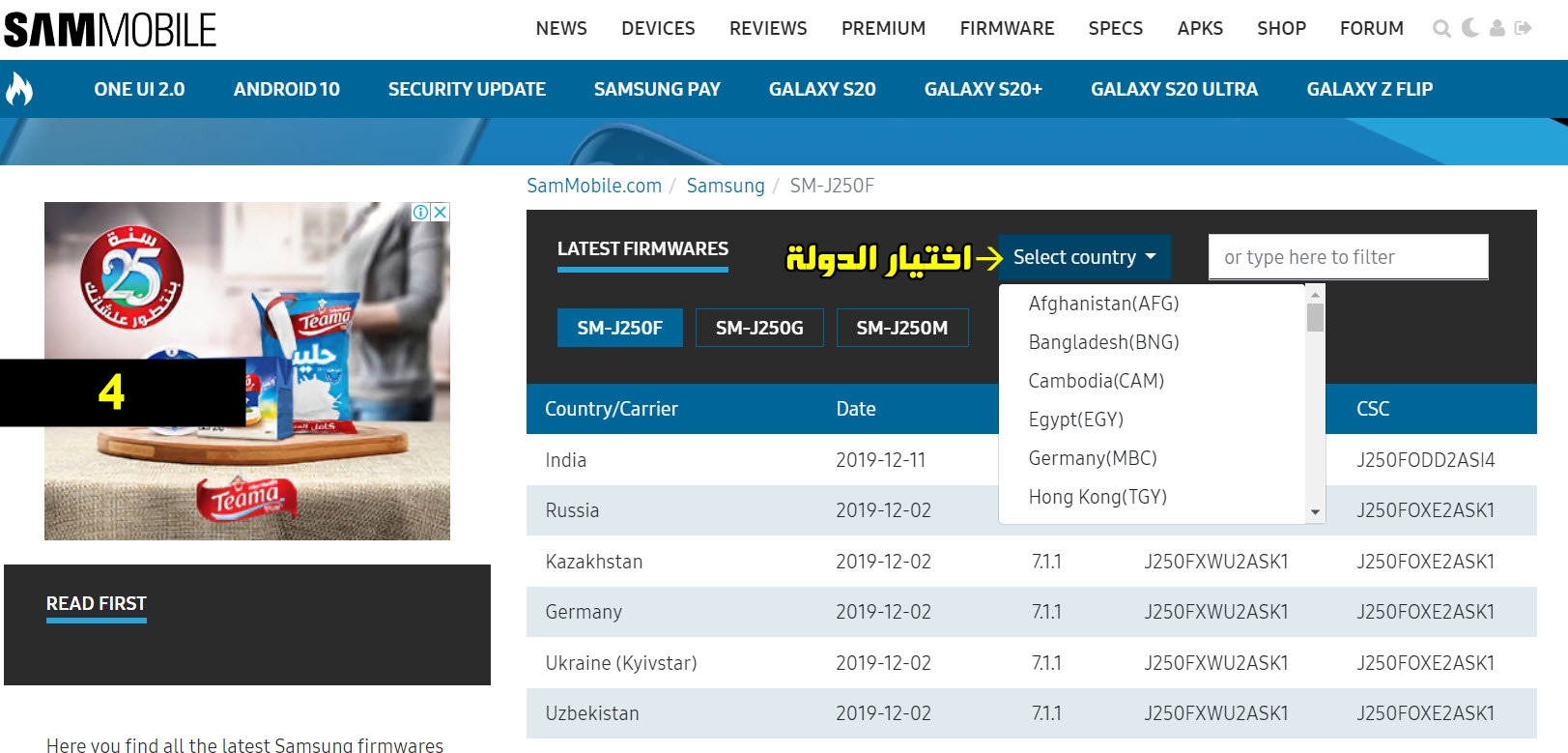The width and height of the screenshot is (1568, 753).
Task: Open GALAXY S20+ topic
Action: 984,89
